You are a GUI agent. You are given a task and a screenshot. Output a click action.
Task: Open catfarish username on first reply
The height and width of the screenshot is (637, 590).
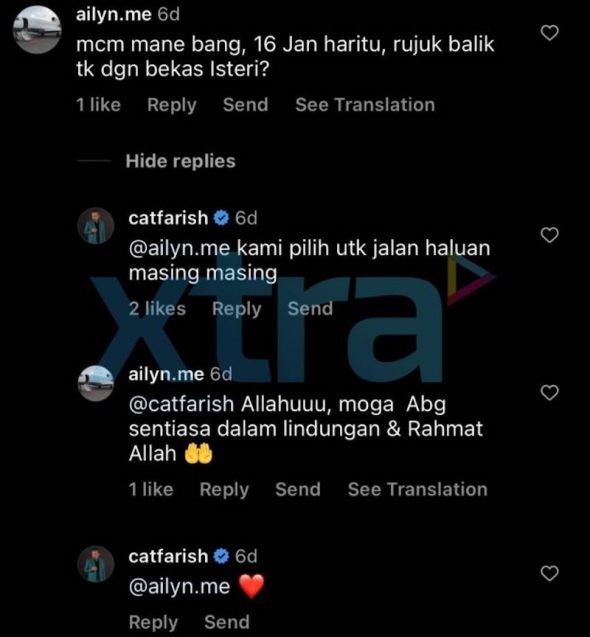point(168,218)
